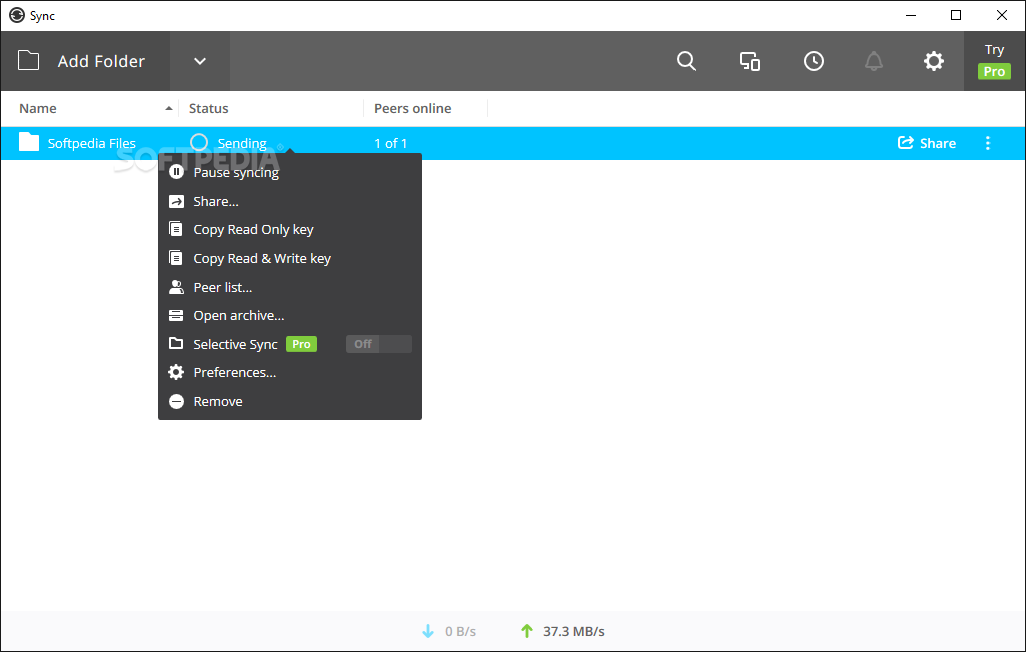Maximize the Sync window
1026x652 pixels.
click(x=956, y=15)
